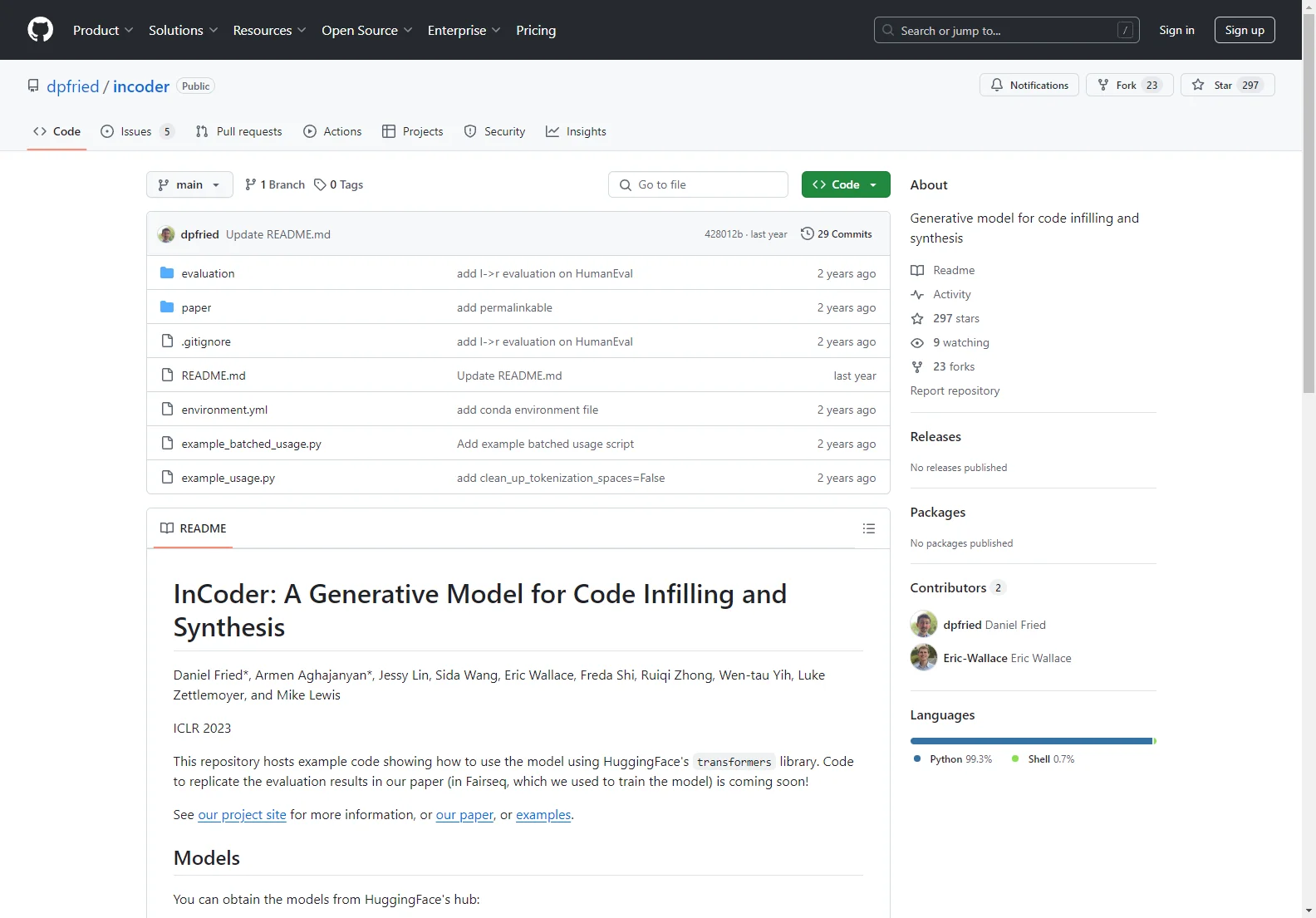Open the README outline list icon

(x=869, y=528)
